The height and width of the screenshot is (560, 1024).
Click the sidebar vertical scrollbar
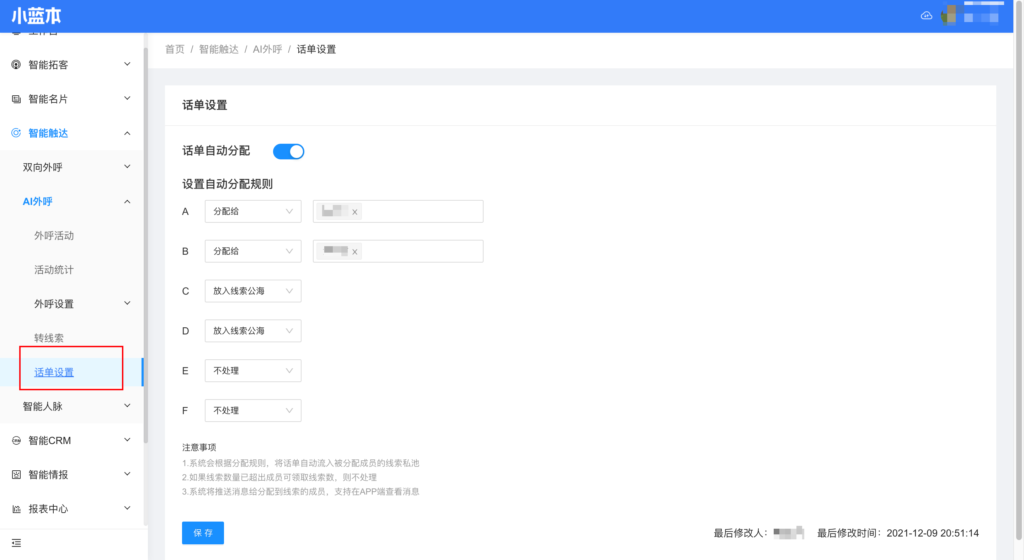(x=145, y=250)
